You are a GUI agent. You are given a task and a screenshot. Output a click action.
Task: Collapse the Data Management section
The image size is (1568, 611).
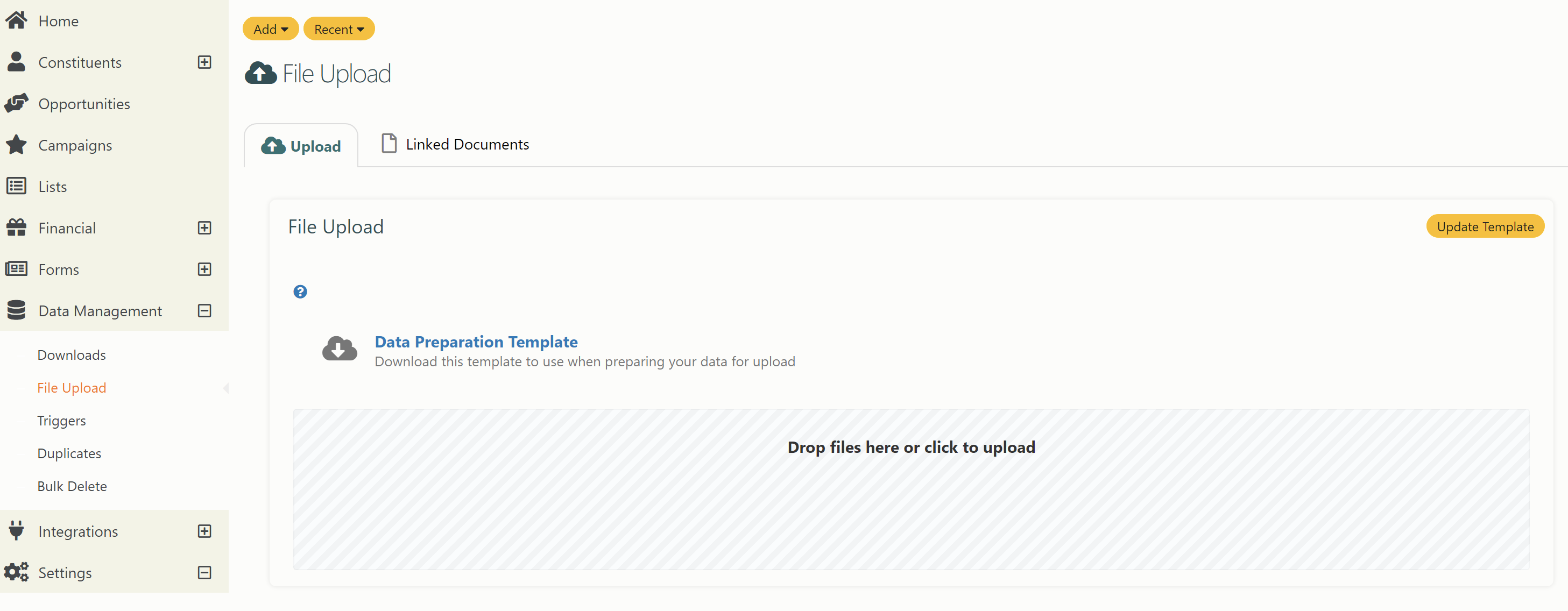pos(204,310)
